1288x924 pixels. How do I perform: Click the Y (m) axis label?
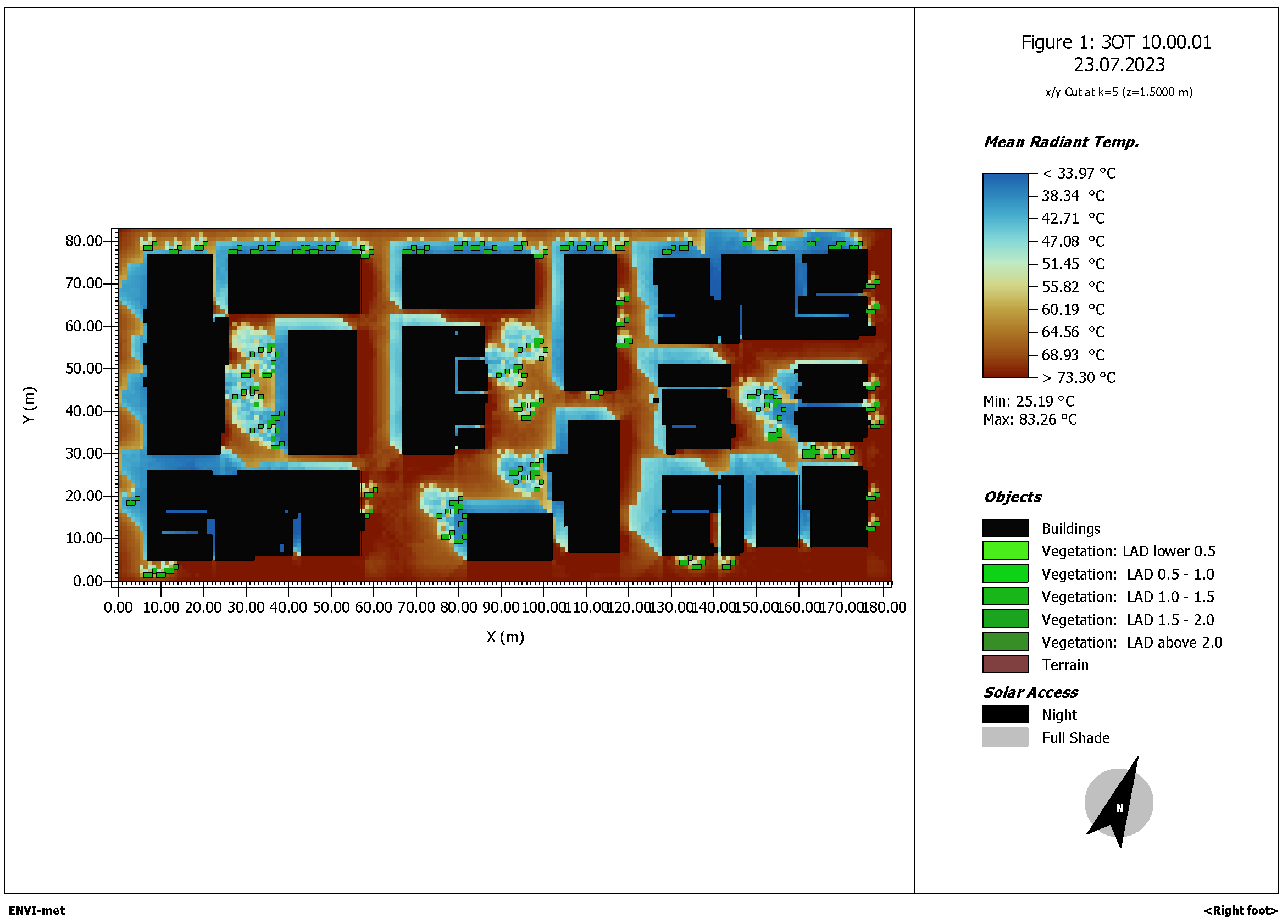(29, 404)
